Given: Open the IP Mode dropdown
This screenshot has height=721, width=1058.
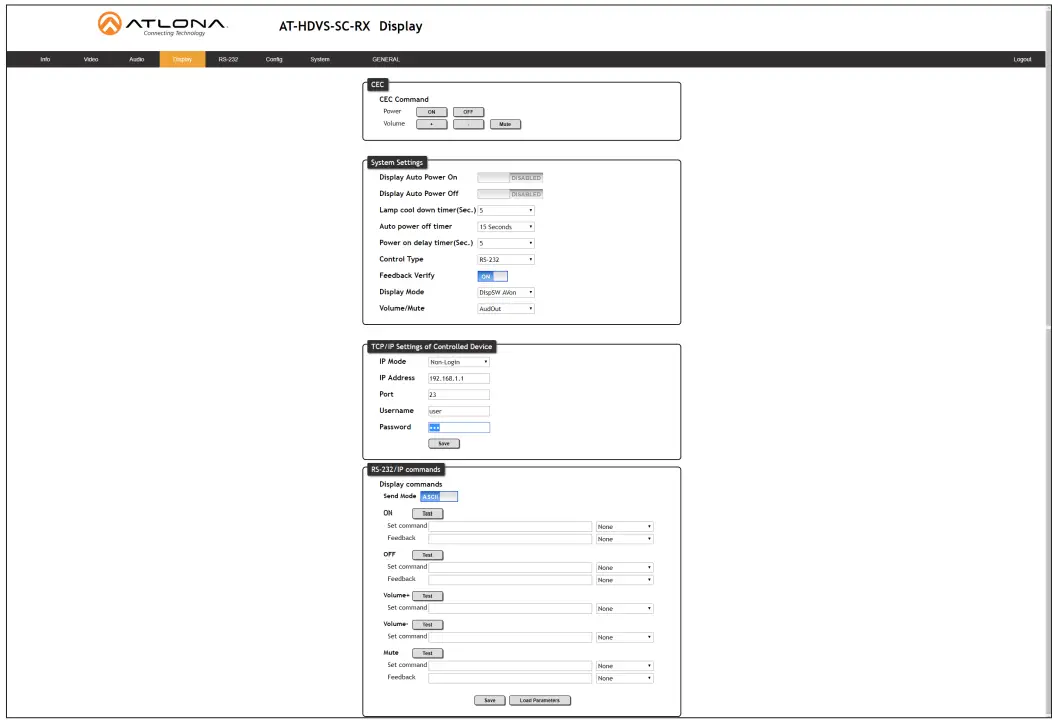Looking at the screenshot, I should pyautogui.click(x=459, y=362).
